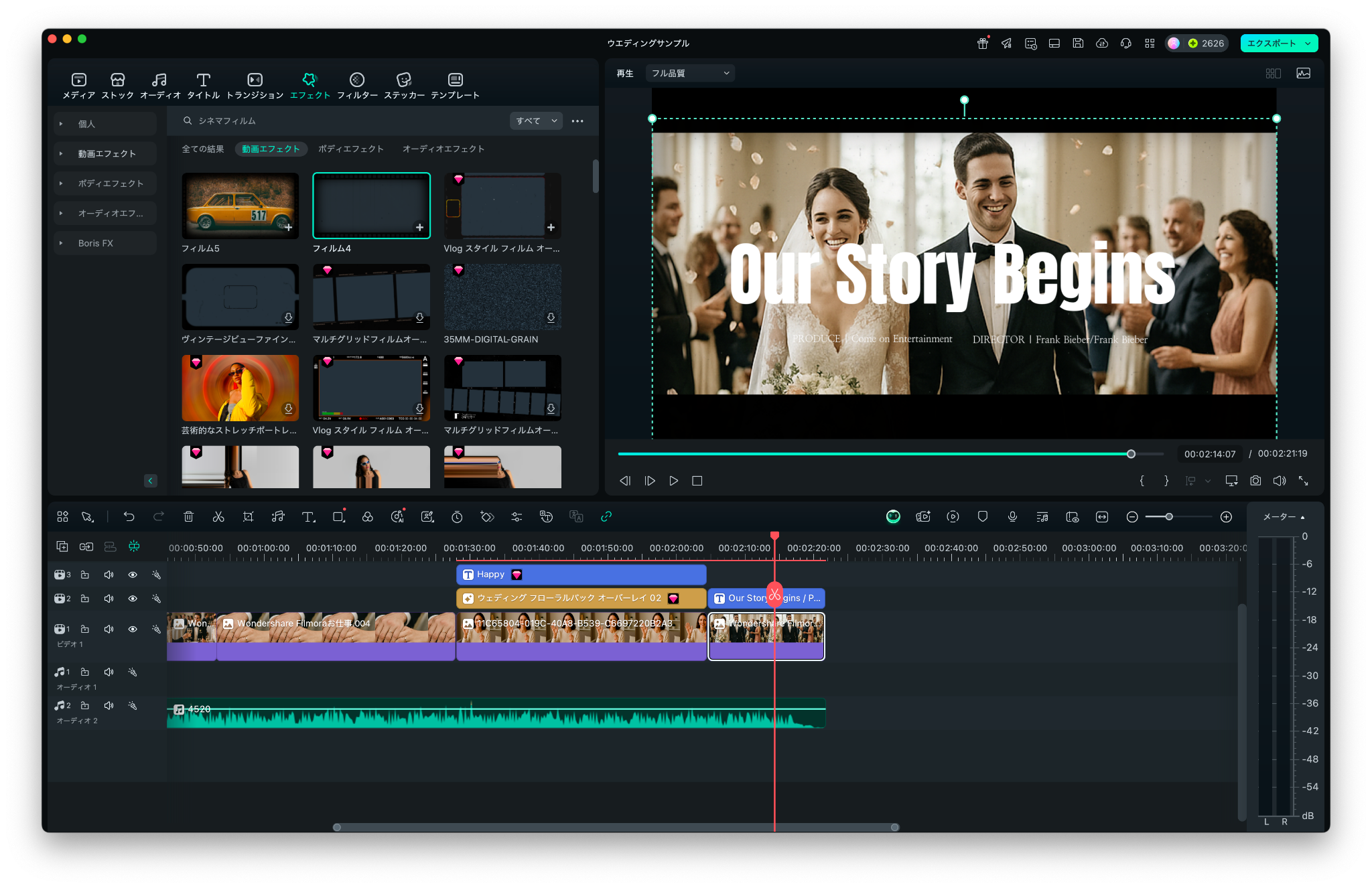Screen dimensions: 1372x888
Task: Open the タイトル tab
Action: [x=204, y=86]
